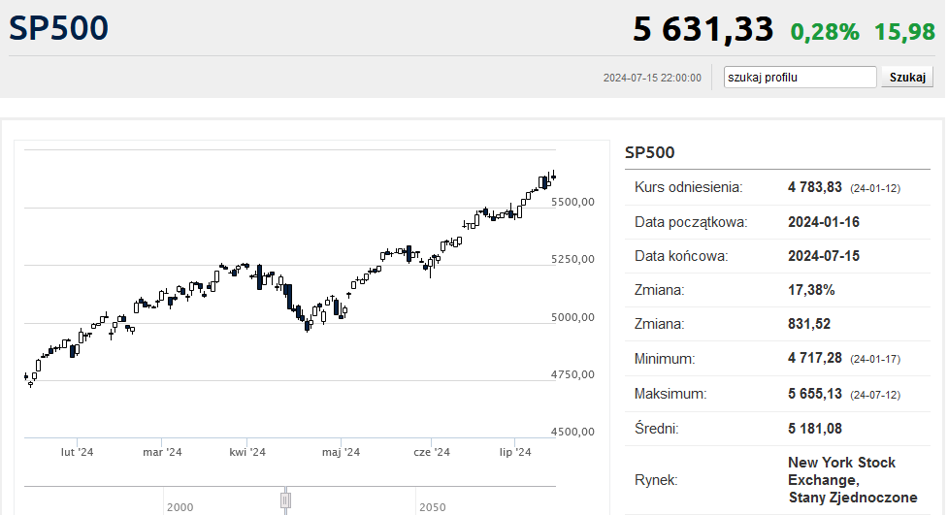Click the 5500,00 price axis label
This screenshot has height=515, width=948.
[573, 202]
